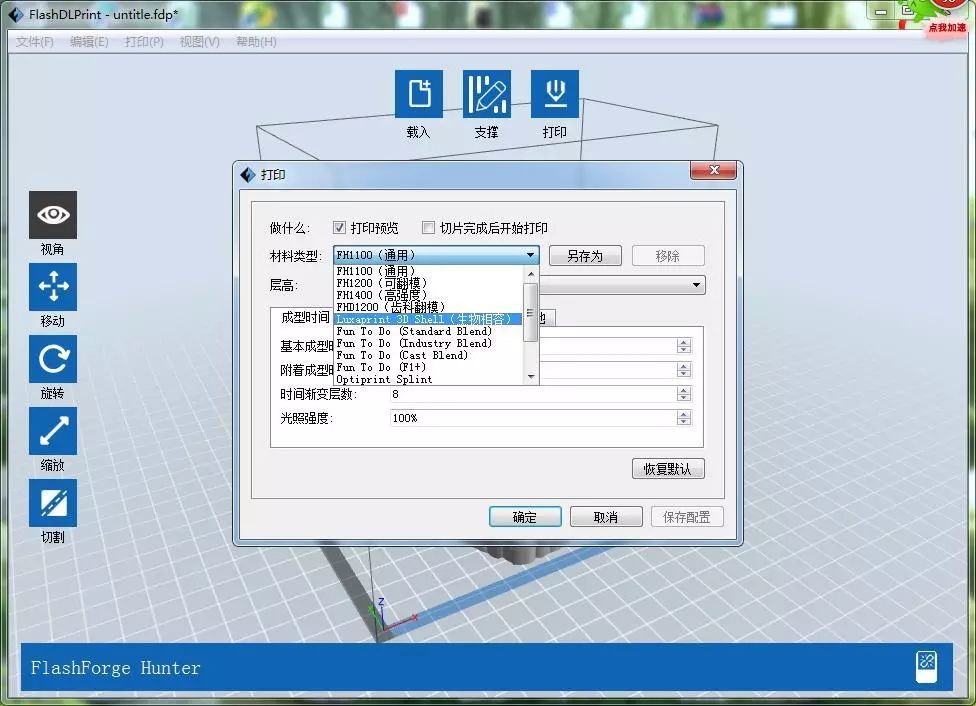Click the 打印 (Print) toolbar icon
976x706 pixels.
[555, 94]
